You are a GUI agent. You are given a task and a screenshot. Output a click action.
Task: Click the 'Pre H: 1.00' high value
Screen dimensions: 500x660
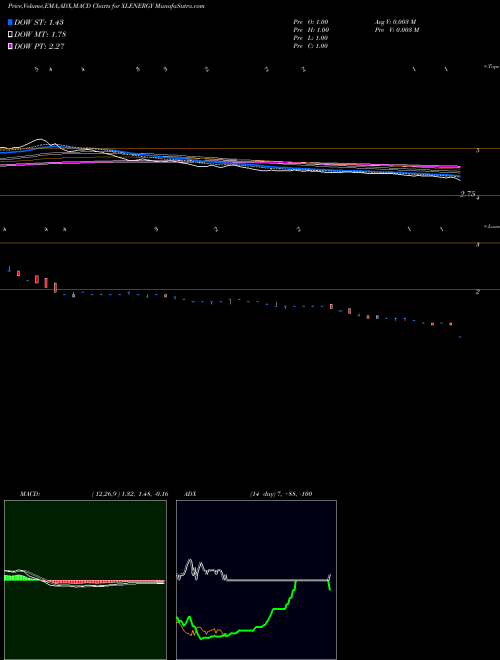[311, 30]
